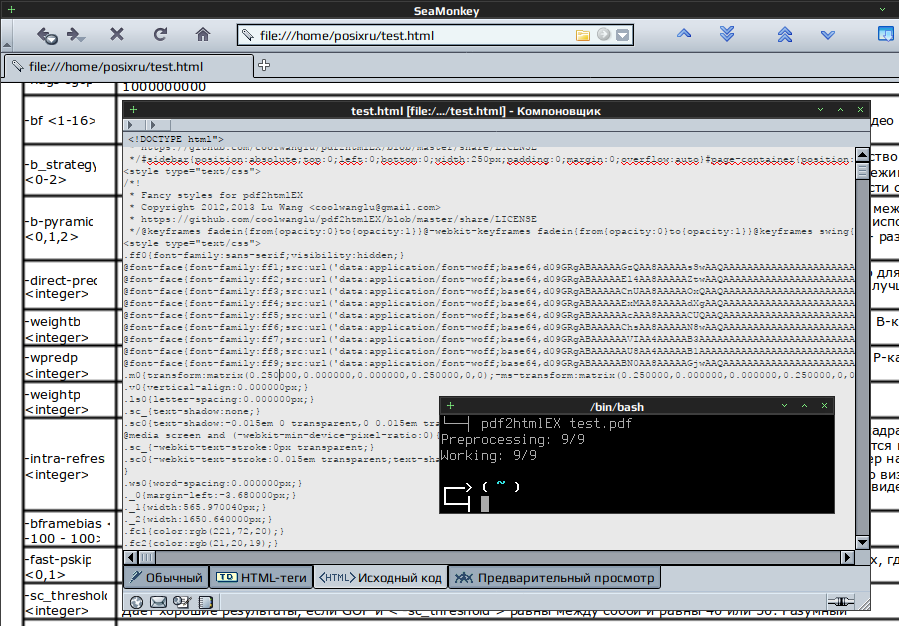Switch to the Обычный editing tab
Image resolution: width=899 pixels, height=626 pixels.
(x=166, y=578)
